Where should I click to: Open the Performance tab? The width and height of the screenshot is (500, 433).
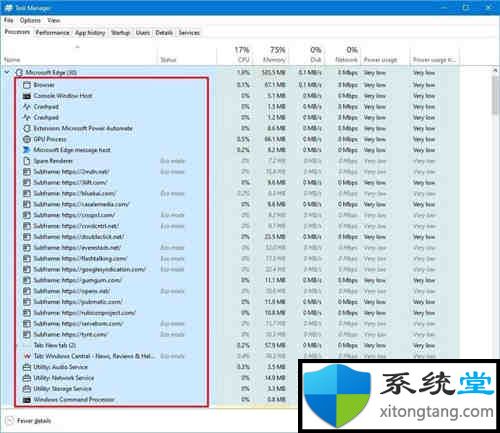53,33
